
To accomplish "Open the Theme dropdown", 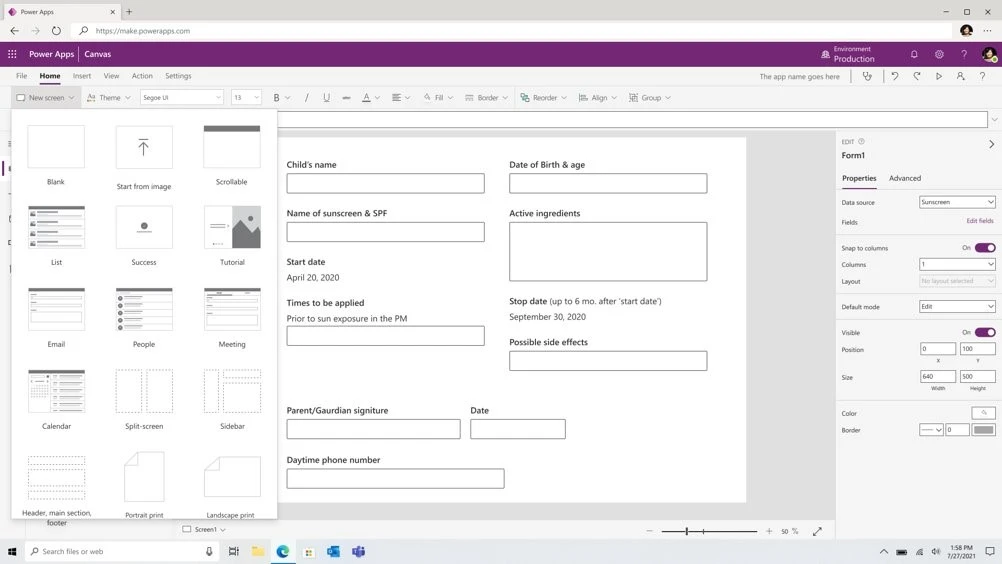I will (109, 98).
